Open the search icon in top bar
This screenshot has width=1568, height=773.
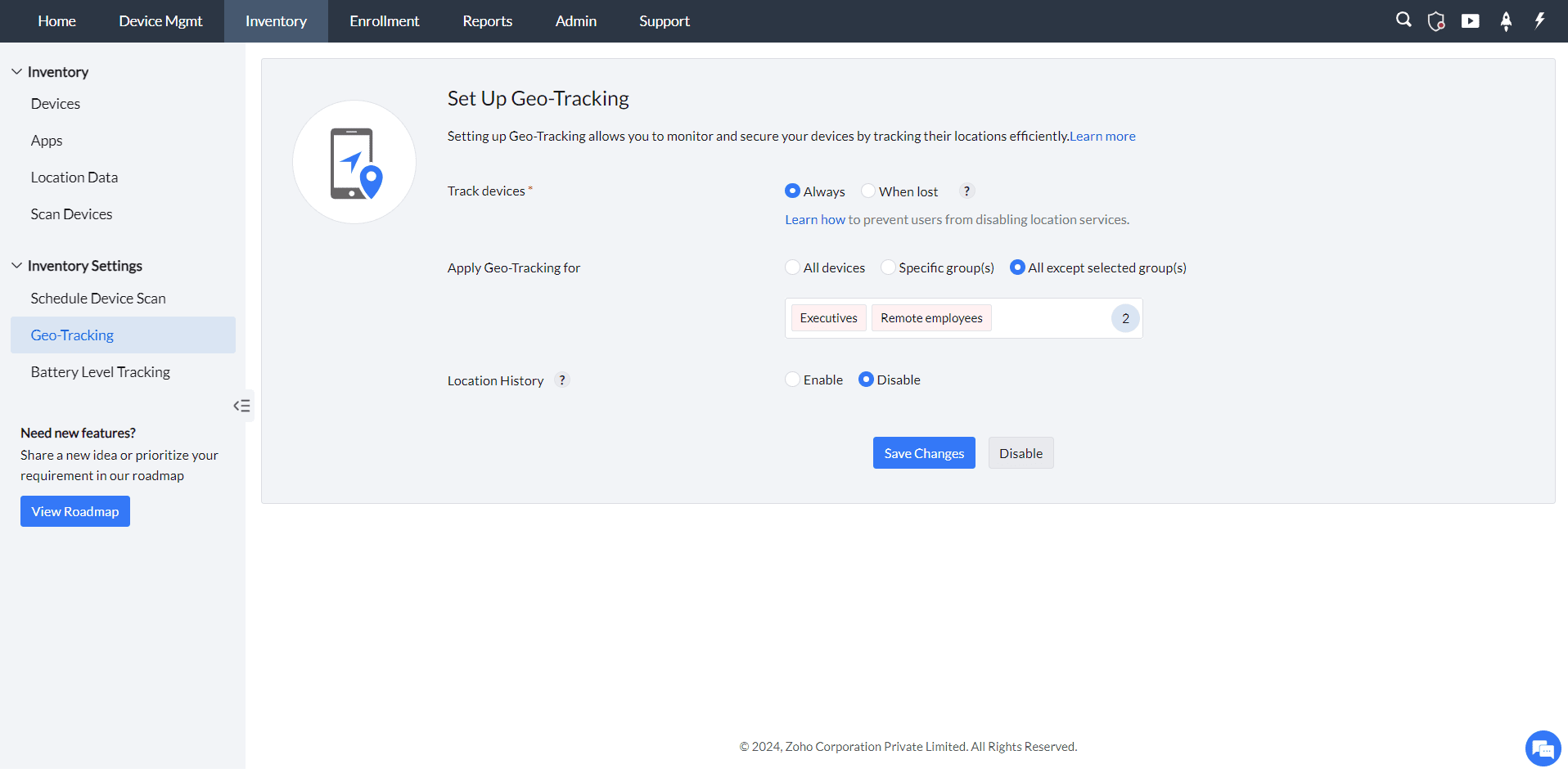pos(1403,20)
